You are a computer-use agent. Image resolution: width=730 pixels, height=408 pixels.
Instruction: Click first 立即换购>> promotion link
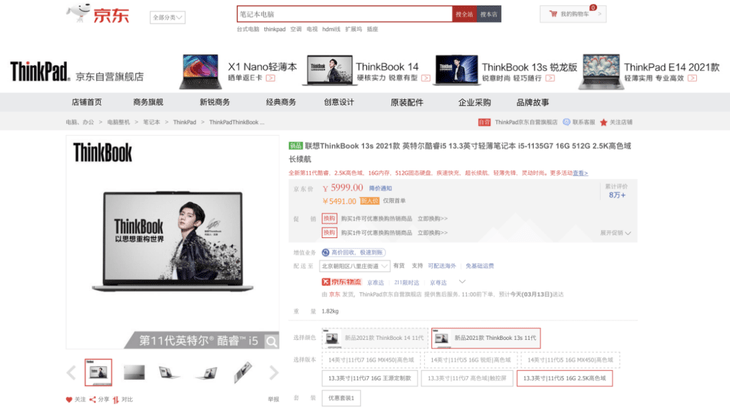click(x=432, y=218)
